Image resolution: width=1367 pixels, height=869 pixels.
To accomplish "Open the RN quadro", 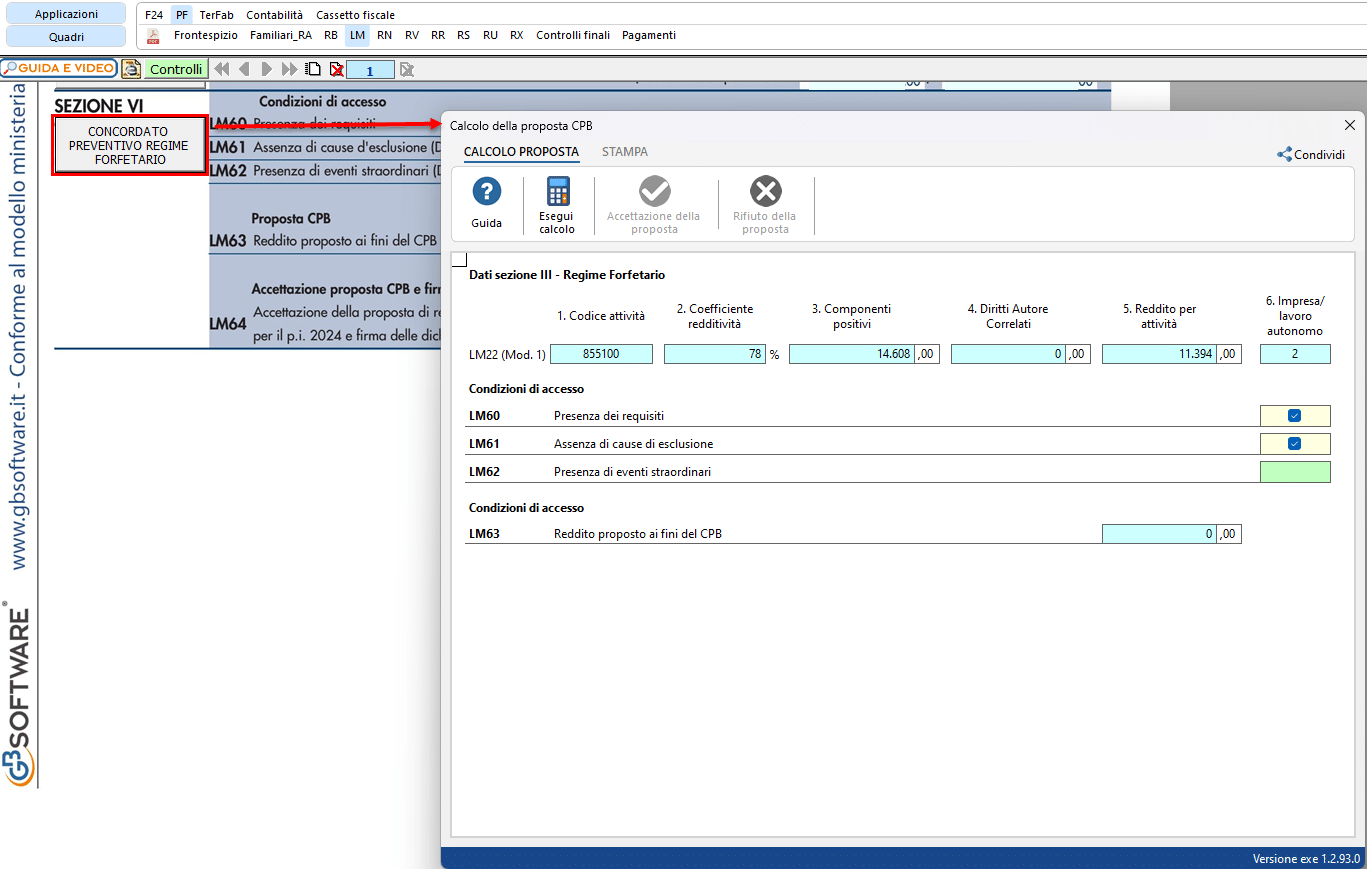I will 384,35.
